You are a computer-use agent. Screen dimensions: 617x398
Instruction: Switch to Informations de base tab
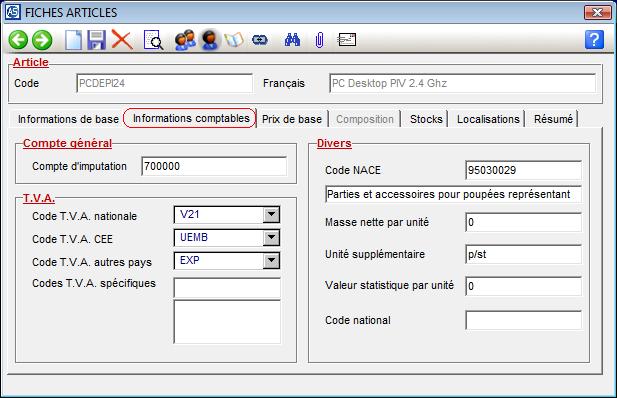[x=68, y=119]
